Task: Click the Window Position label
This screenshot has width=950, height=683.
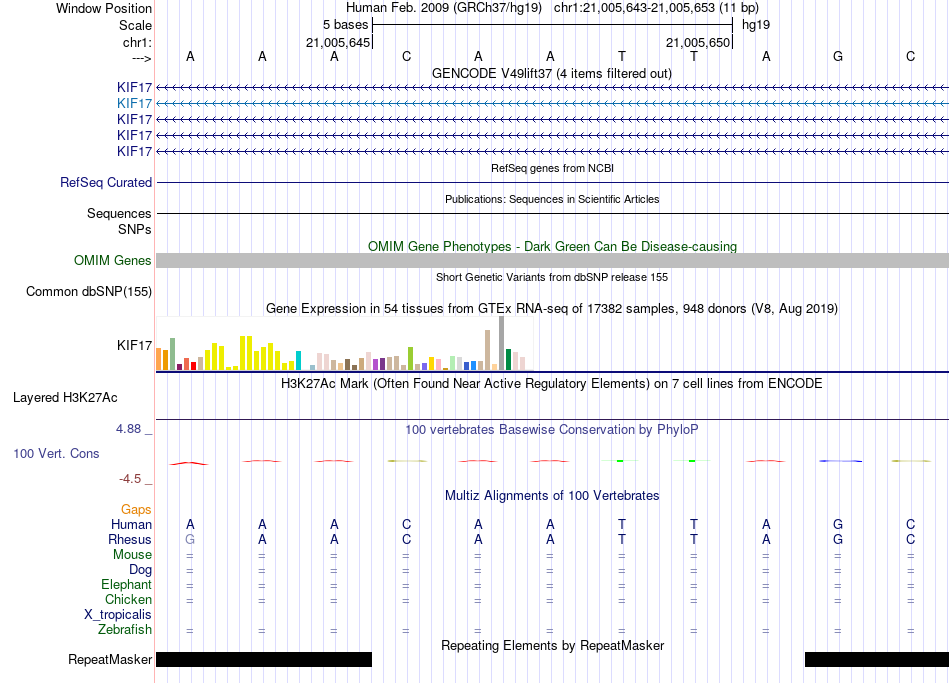Action: [x=104, y=8]
